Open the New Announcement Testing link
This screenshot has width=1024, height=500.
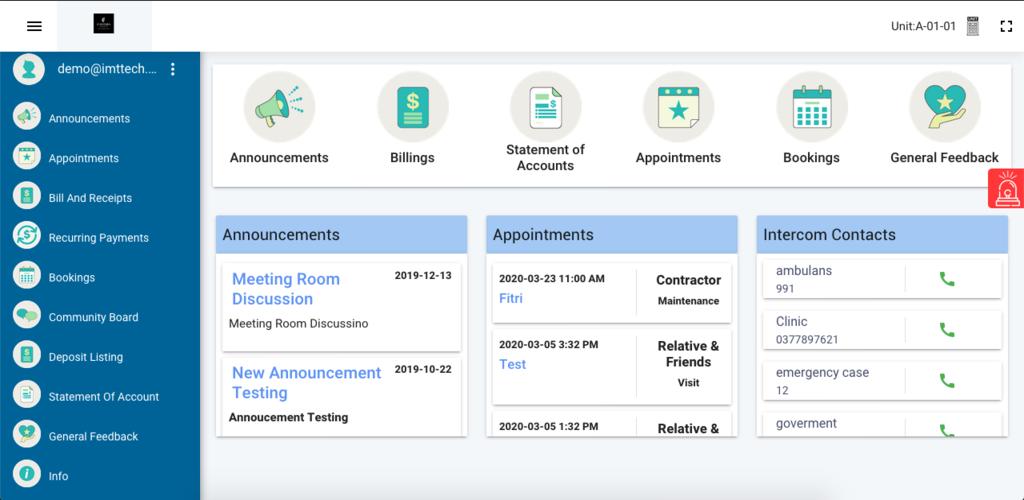(306, 383)
